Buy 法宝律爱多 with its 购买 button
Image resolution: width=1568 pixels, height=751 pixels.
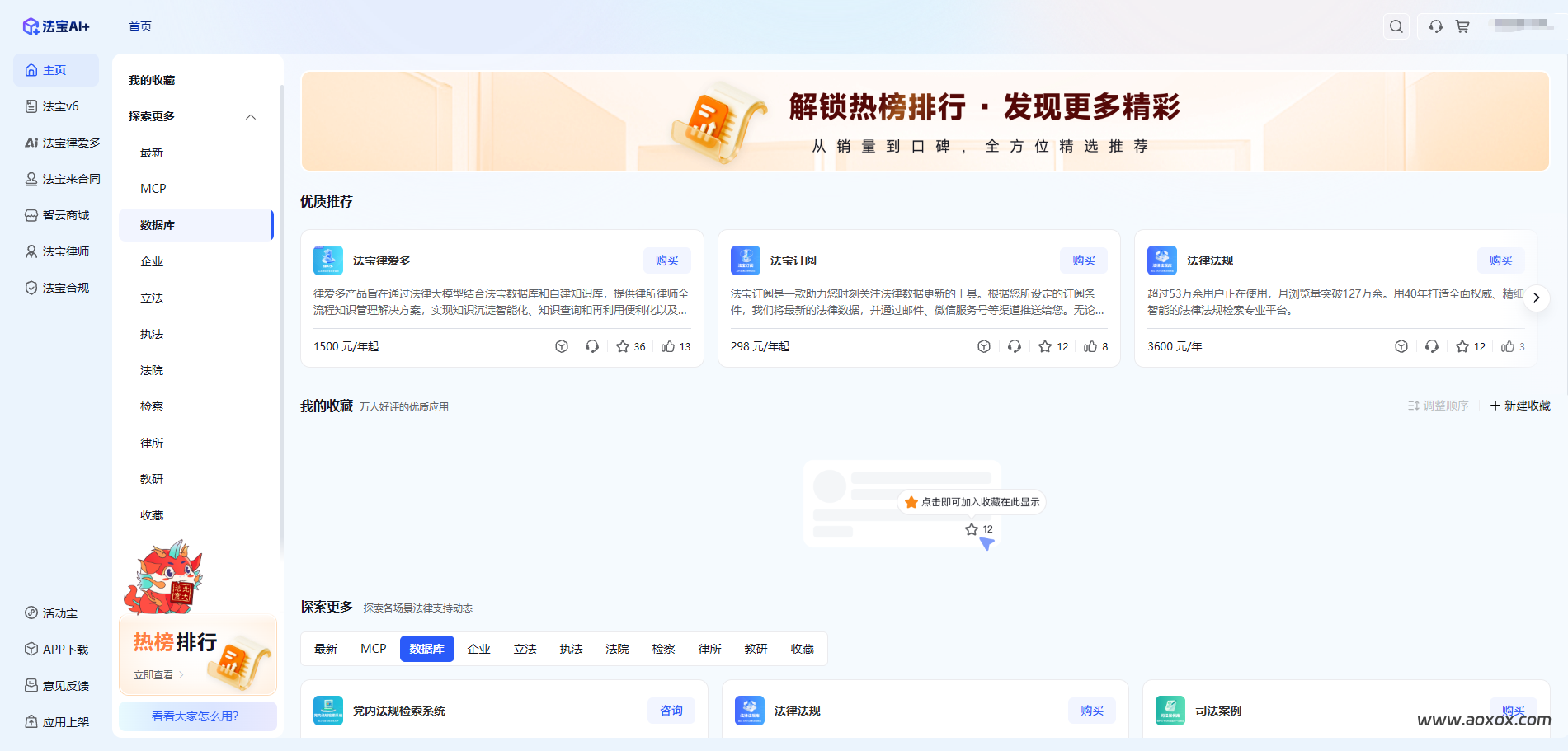667,261
